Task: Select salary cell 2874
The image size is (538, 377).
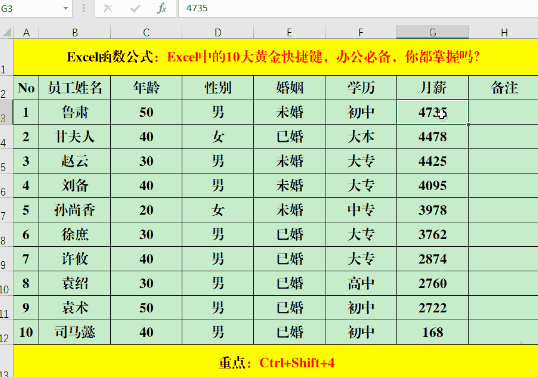Action: click(433, 259)
